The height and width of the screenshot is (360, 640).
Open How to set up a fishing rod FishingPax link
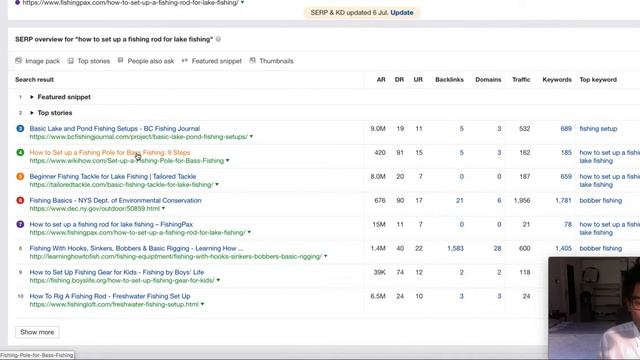click(x=111, y=224)
